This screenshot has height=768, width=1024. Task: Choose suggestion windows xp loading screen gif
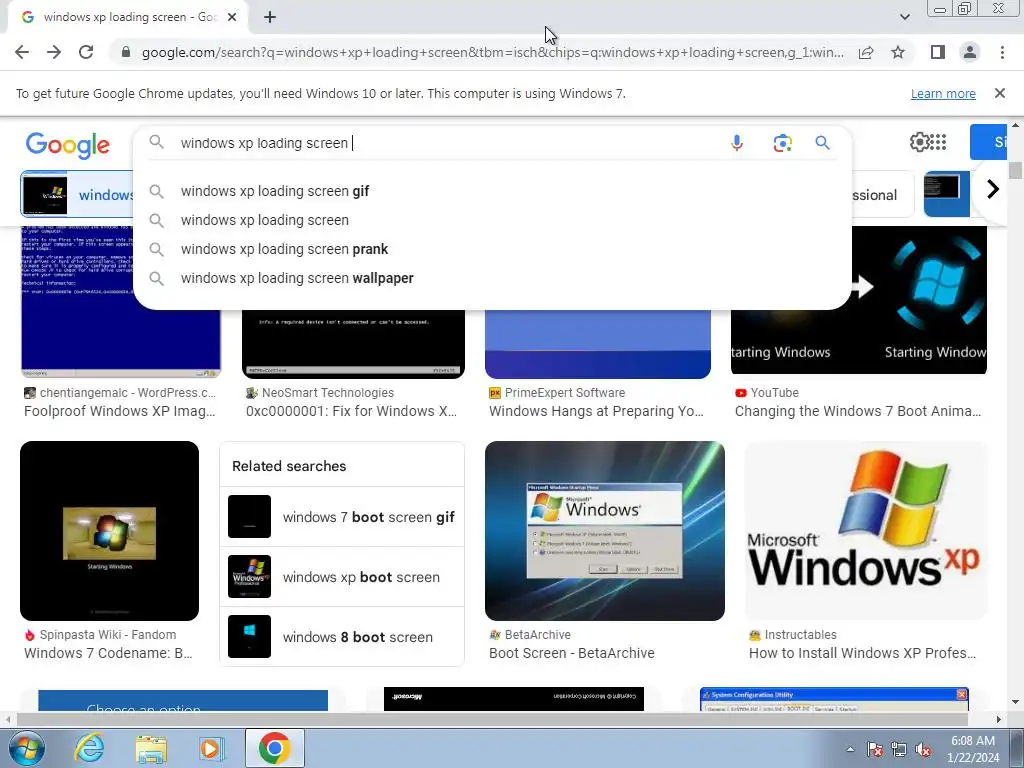point(492,191)
